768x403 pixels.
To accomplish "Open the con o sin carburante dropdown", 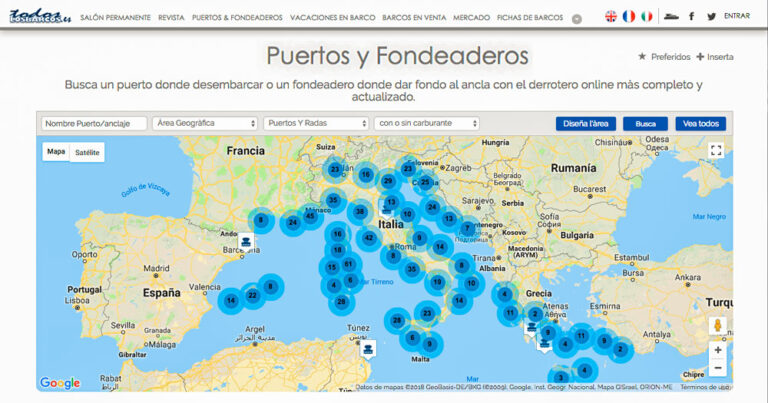I will [x=427, y=123].
